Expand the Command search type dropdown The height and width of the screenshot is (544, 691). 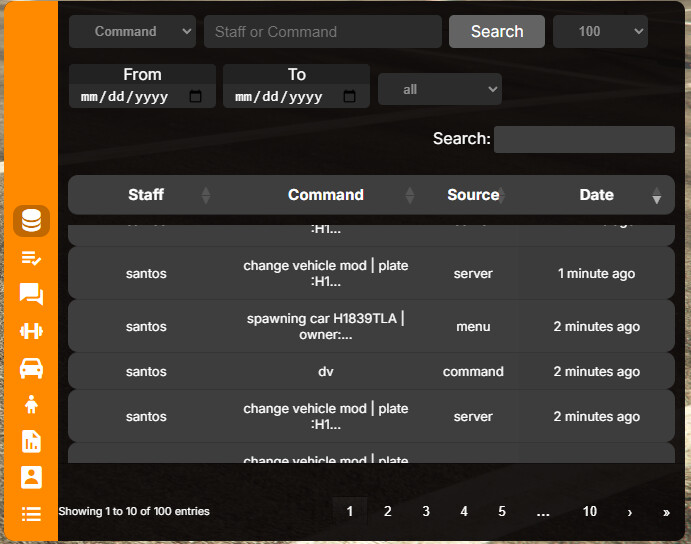[132, 31]
